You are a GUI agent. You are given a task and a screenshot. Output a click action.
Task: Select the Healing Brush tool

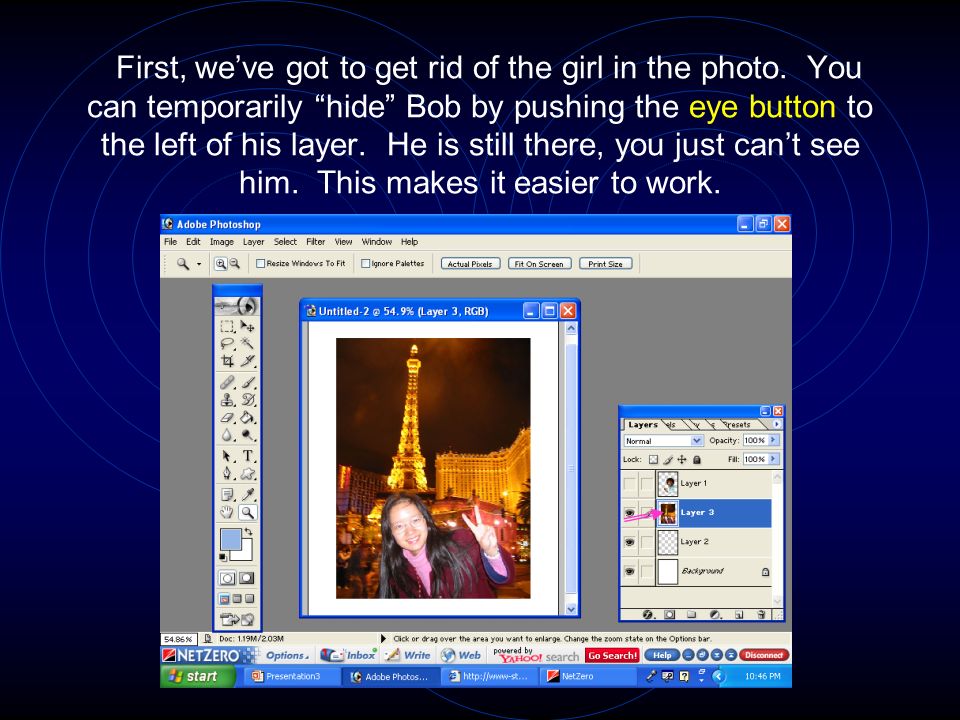227,383
